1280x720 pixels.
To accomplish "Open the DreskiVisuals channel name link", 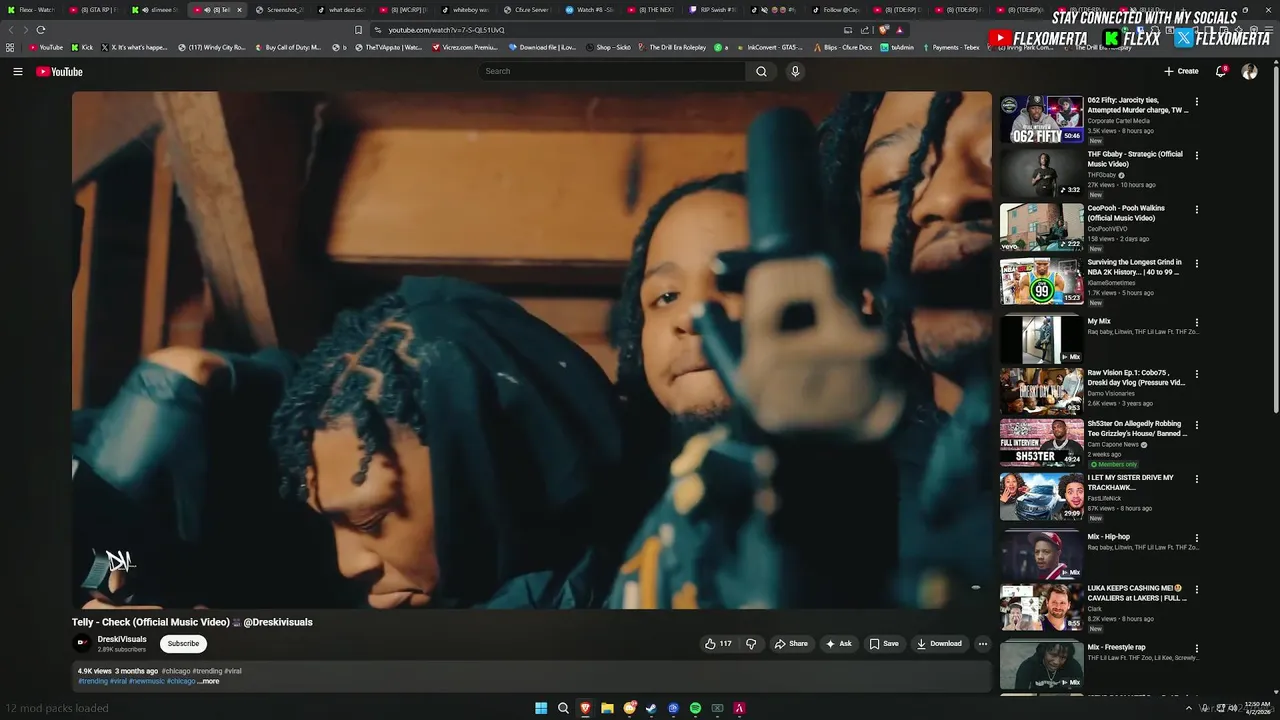I will pos(122,639).
